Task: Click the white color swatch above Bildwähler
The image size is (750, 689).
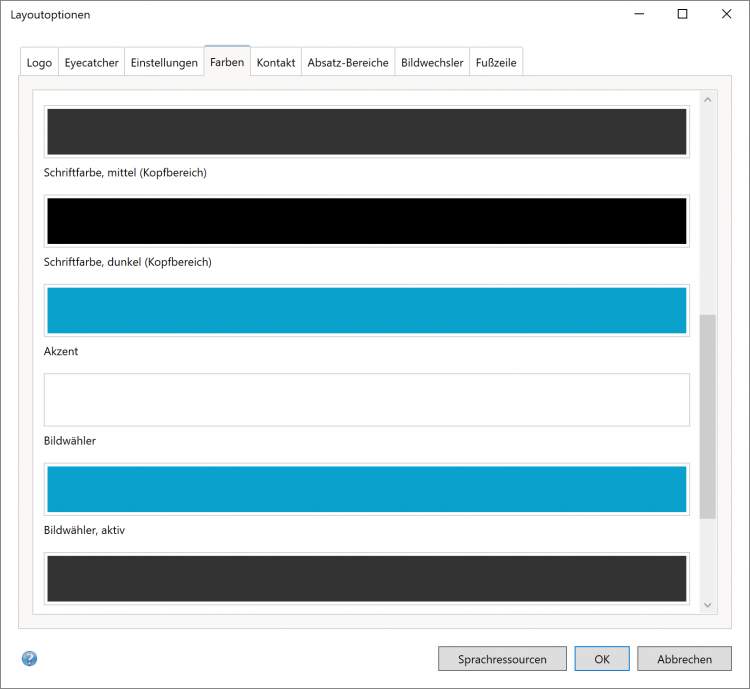Action: (x=367, y=400)
